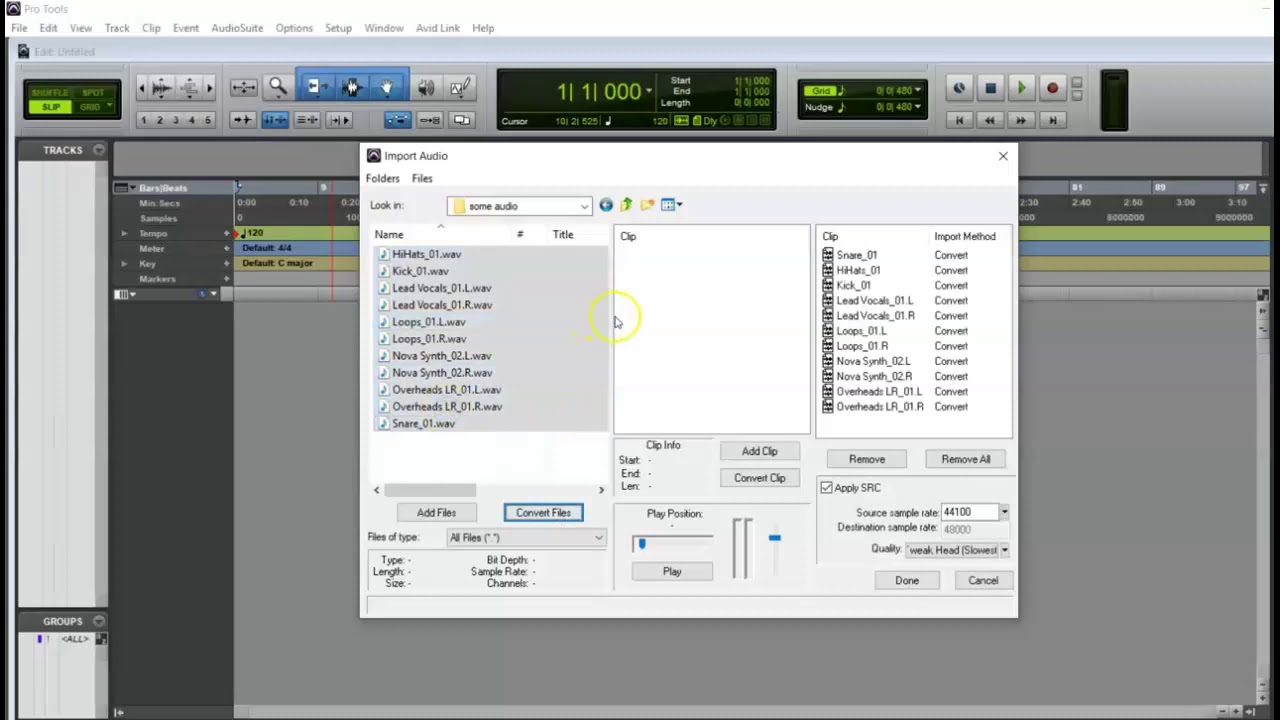Click Cancel in Import Audio
Image resolution: width=1280 pixels, height=720 pixels.
[x=983, y=581]
